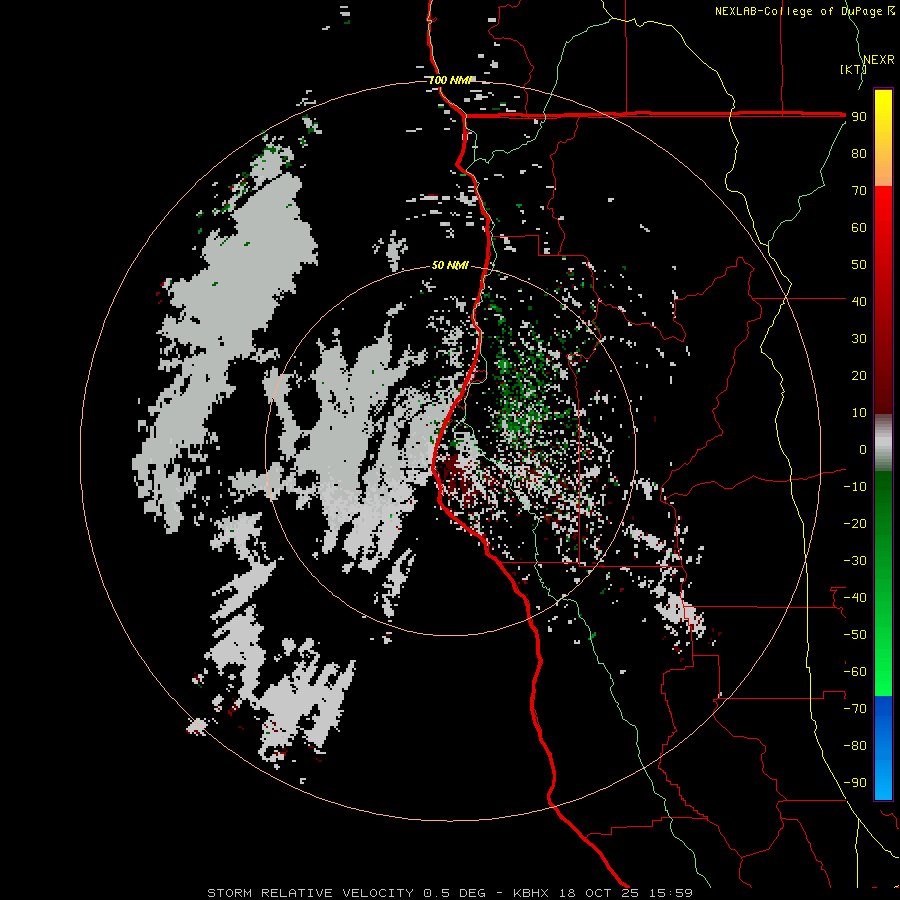The width and height of the screenshot is (900, 900).
Task: Click the 60 value on velocity scale
Action: click(859, 227)
